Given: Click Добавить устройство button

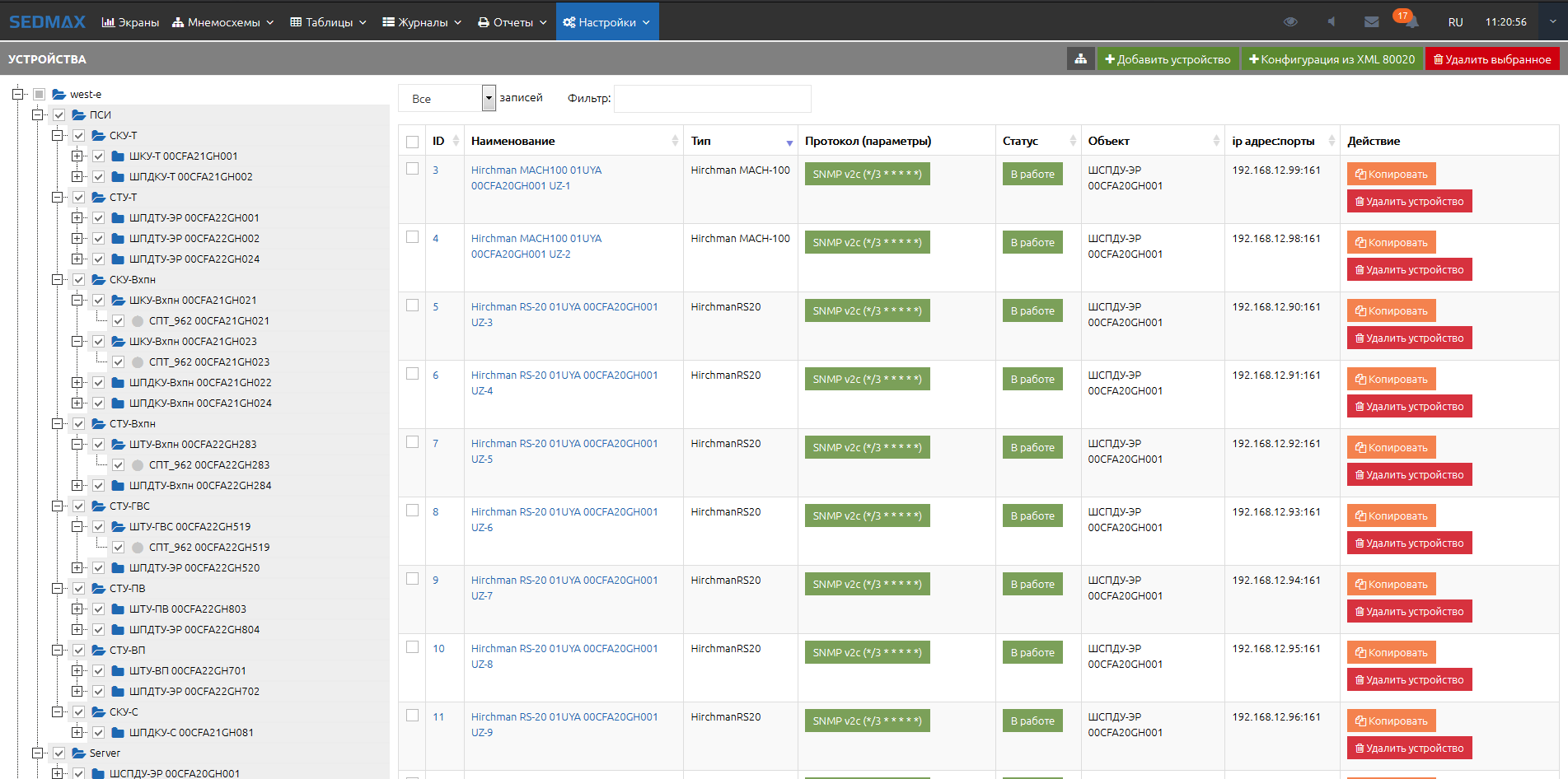Looking at the screenshot, I should [x=1168, y=59].
